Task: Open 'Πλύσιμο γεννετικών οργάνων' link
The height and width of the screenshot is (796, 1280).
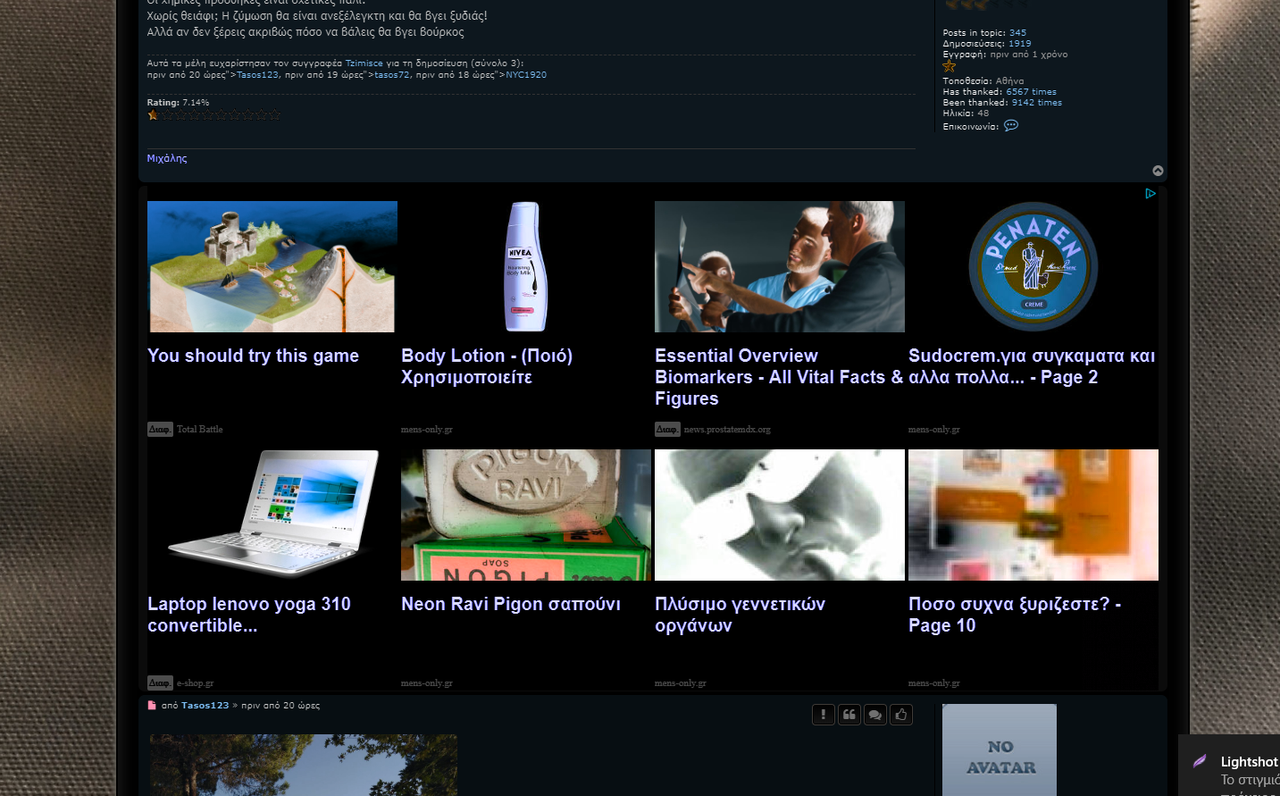Action: (x=740, y=615)
